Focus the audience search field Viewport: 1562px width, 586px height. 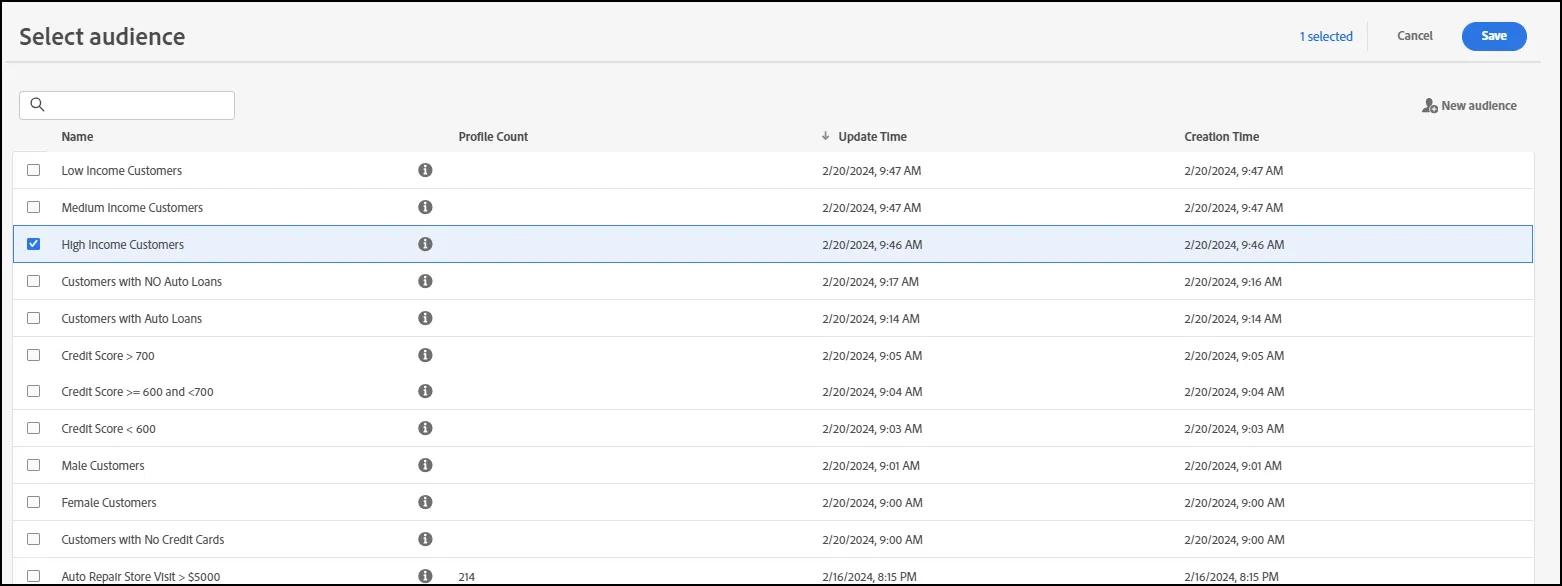pyautogui.click(x=127, y=105)
